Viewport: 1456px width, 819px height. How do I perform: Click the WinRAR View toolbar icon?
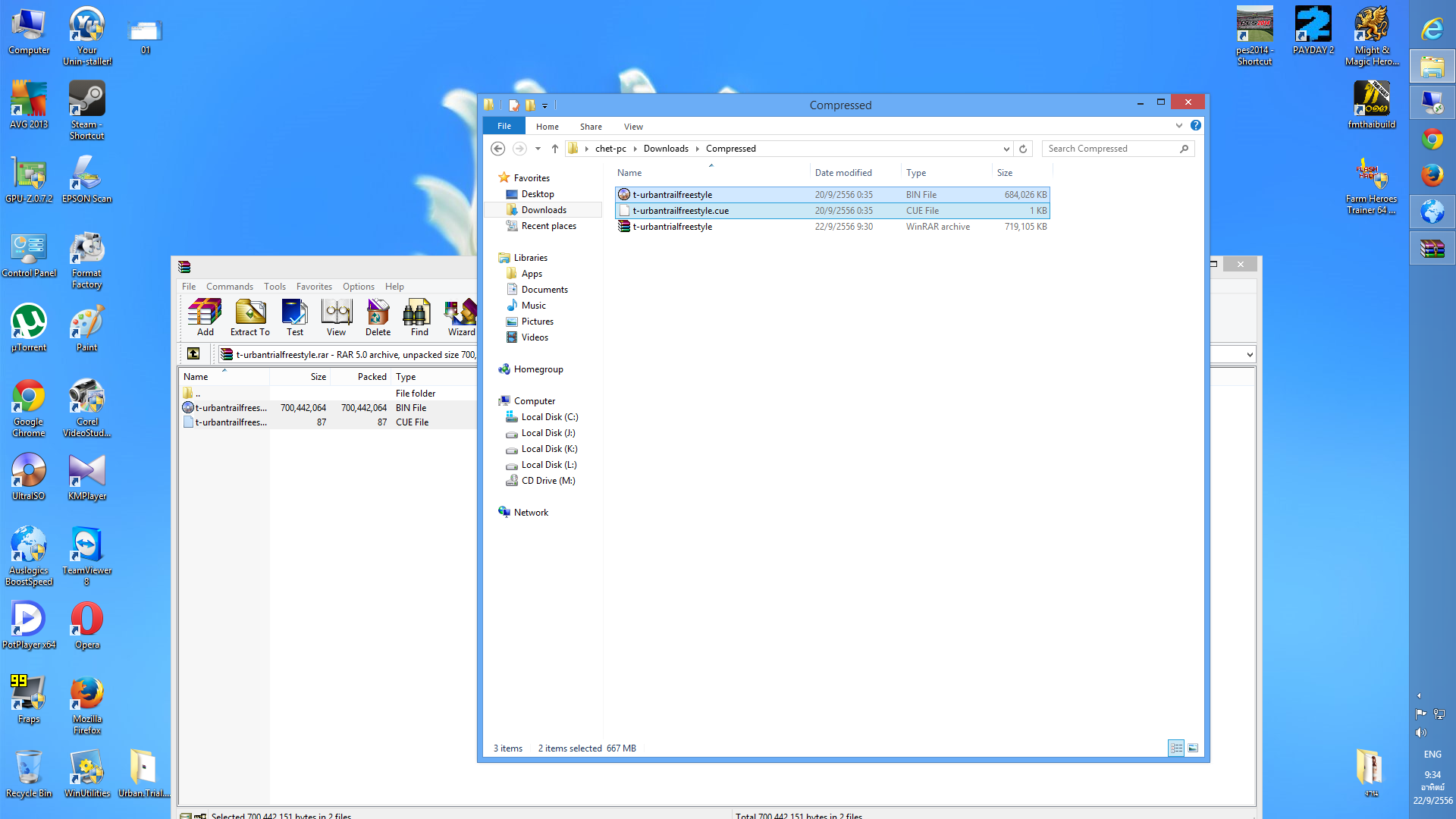pyautogui.click(x=336, y=316)
